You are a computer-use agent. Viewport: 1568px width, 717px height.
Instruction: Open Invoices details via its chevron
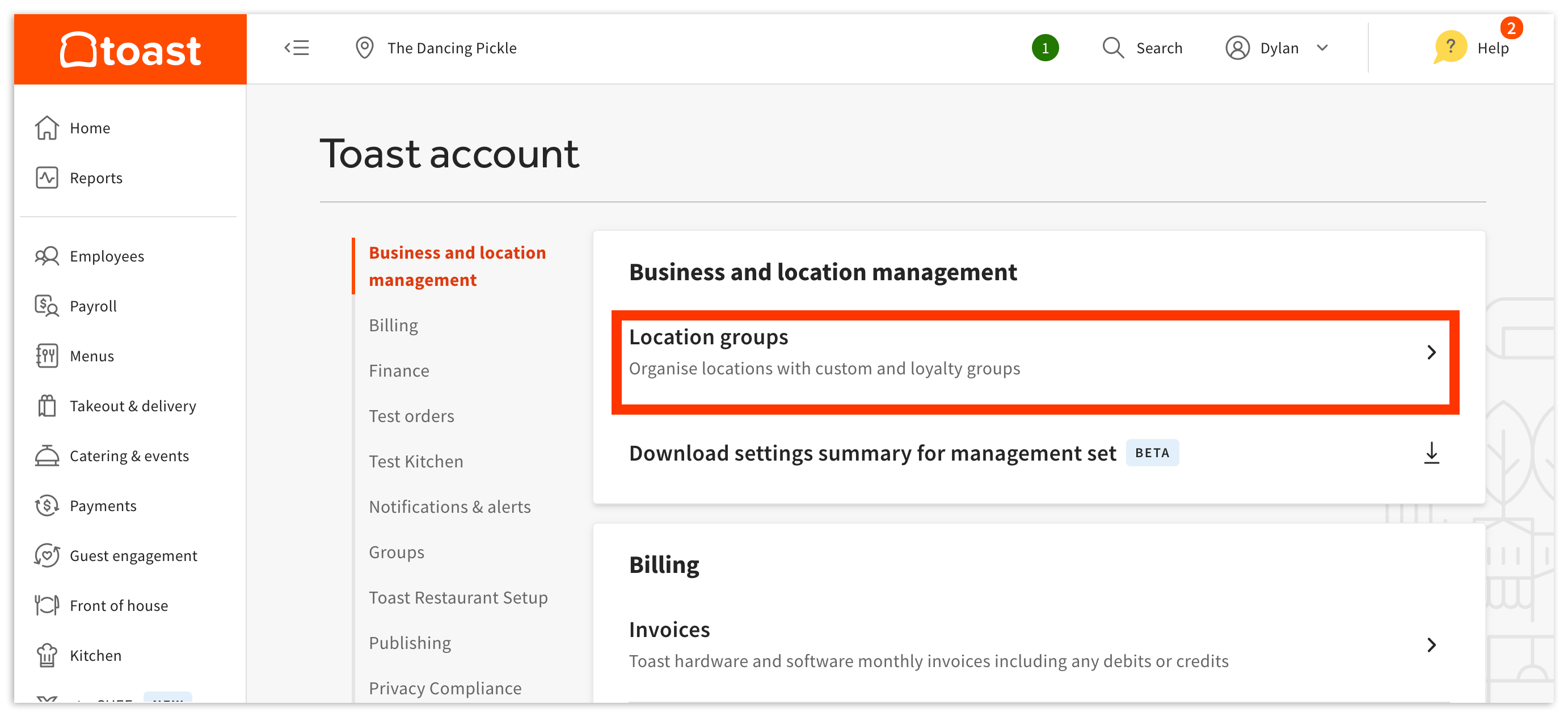[x=1432, y=644]
